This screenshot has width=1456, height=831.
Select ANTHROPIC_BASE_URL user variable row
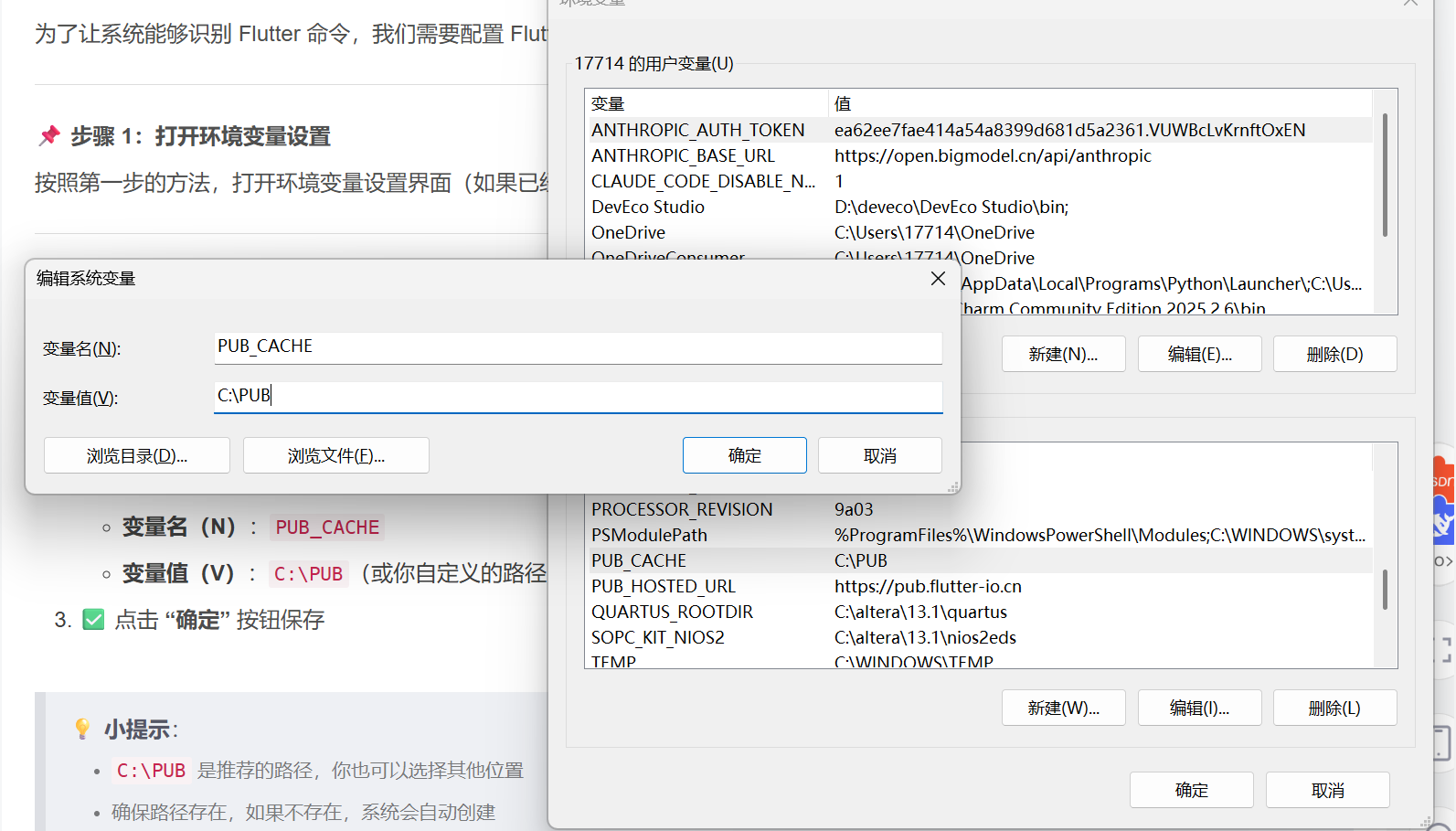coord(978,155)
